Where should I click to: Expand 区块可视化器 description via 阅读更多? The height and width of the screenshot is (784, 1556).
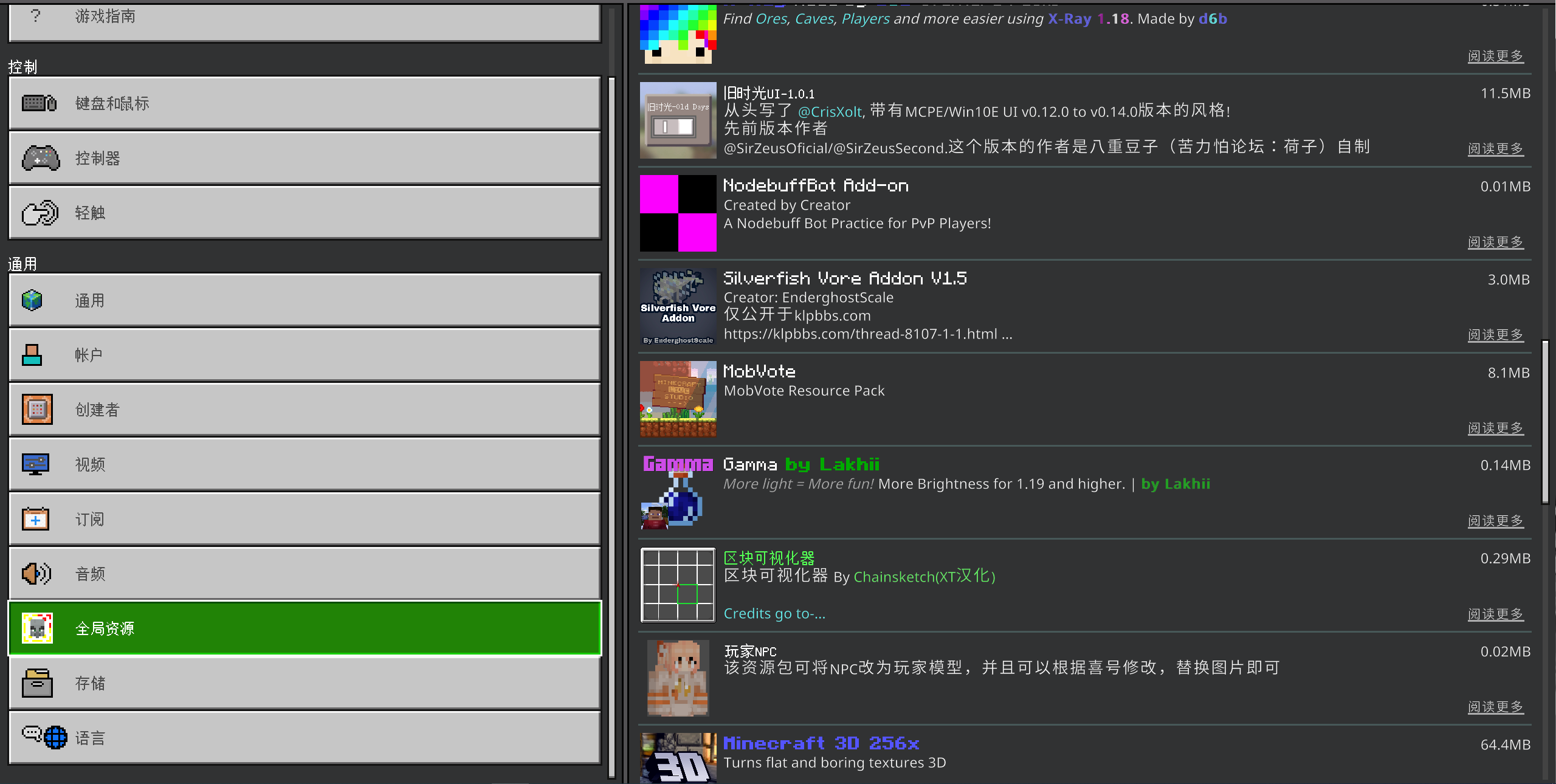pos(1496,614)
